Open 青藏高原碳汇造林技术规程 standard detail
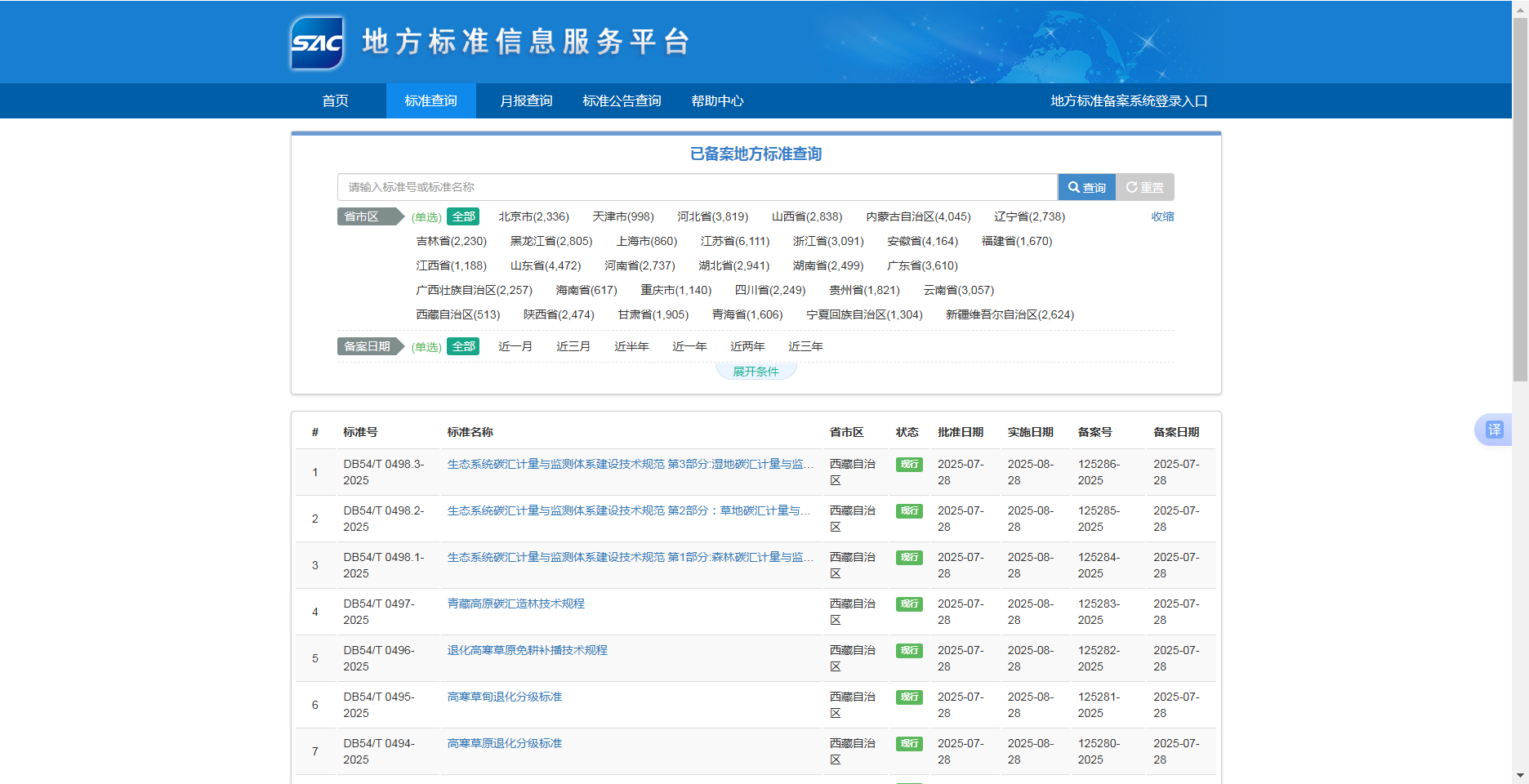Viewport: 1529px width, 784px height. point(516,604)
